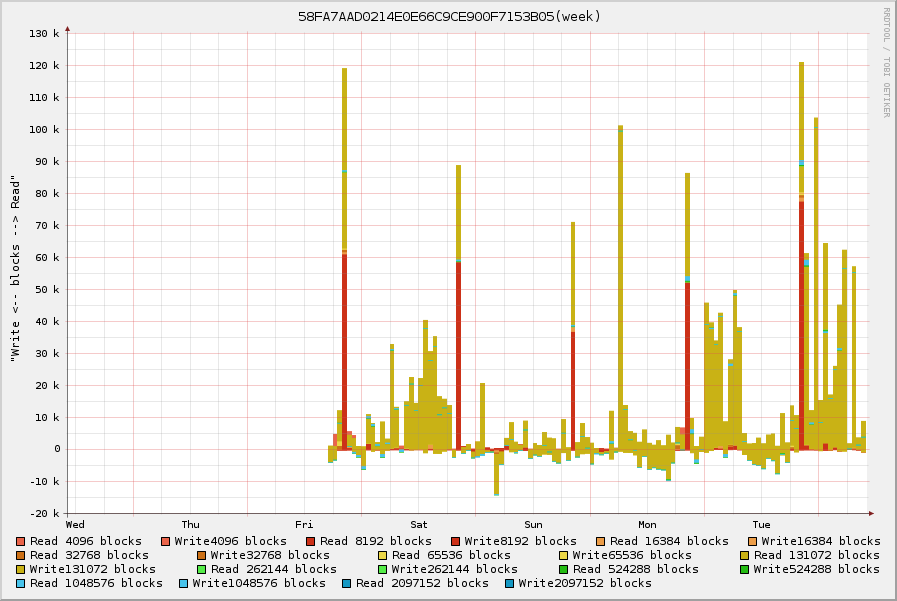Viewport: 897px width, 601px height.
Task: Click the Write524288 blocks legend swatch
Action: tap(745, 569)
